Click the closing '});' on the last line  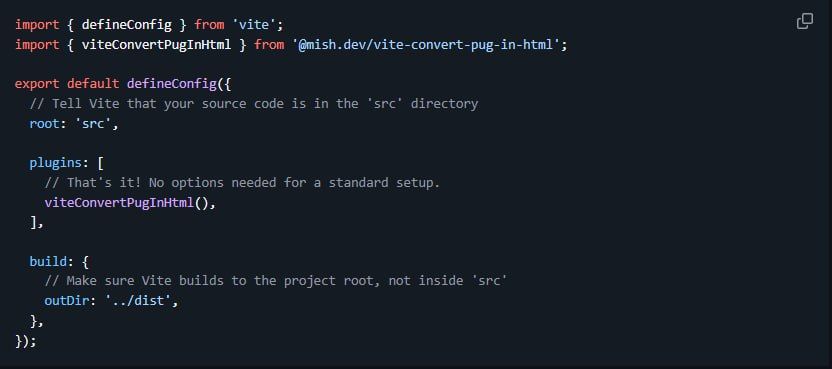pos(26,340)
